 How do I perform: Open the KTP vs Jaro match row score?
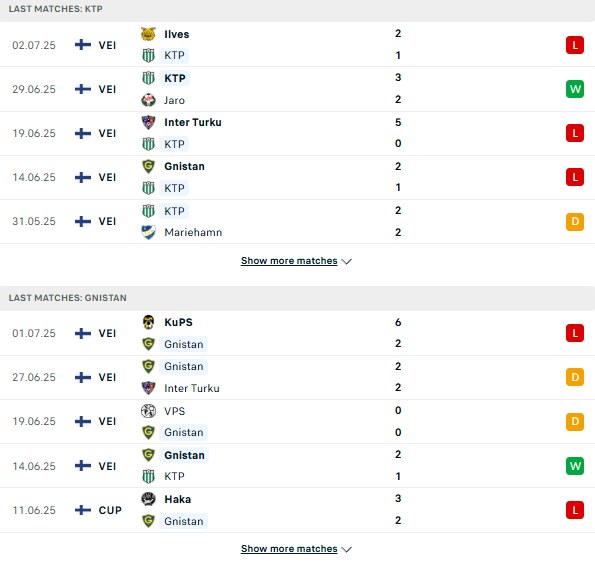[x=398, y=88]
